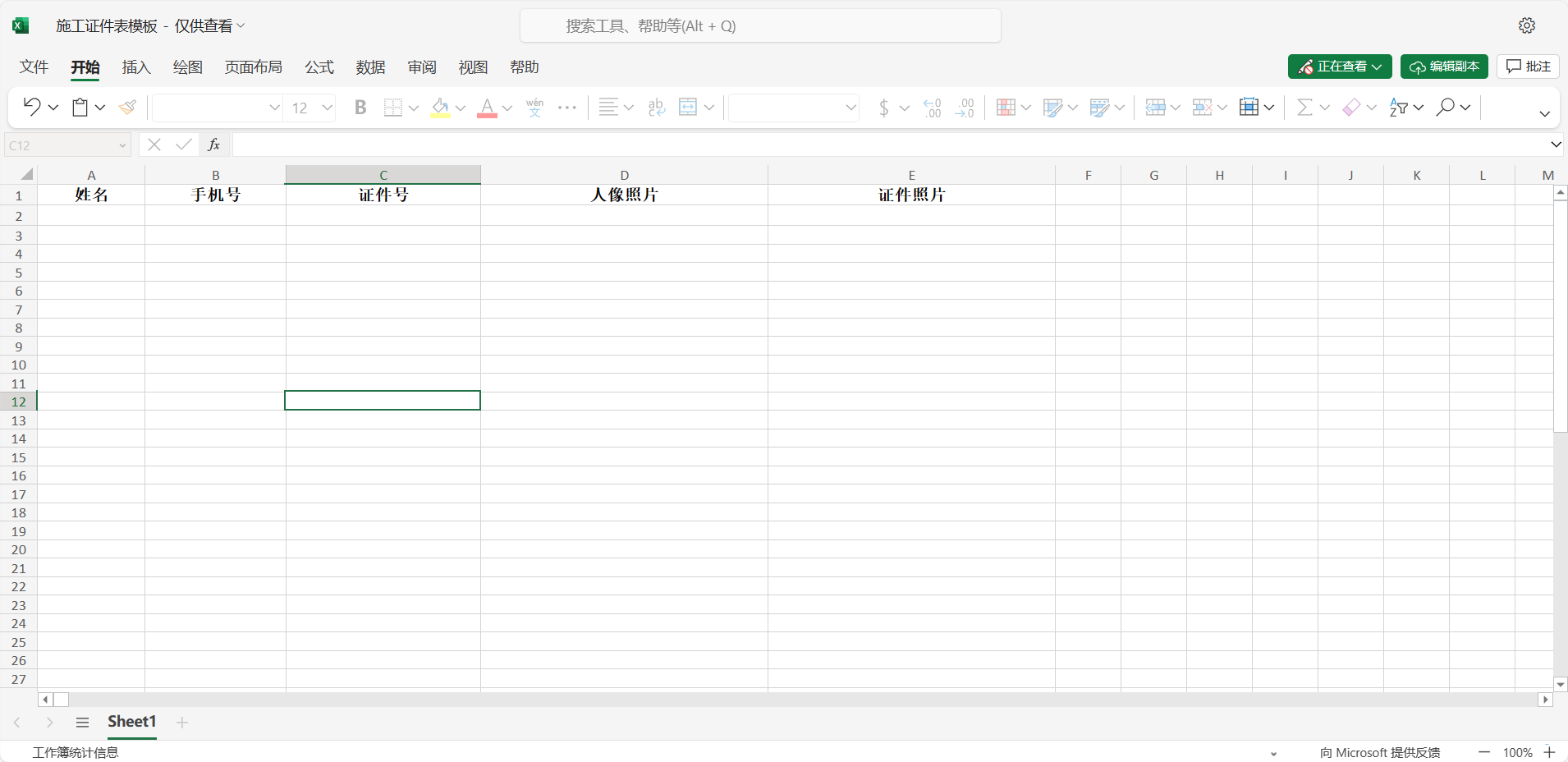This screenshot has height=762, width=1568.
Task: Click the Find magnifier icon
Action: coord(1446,107)
